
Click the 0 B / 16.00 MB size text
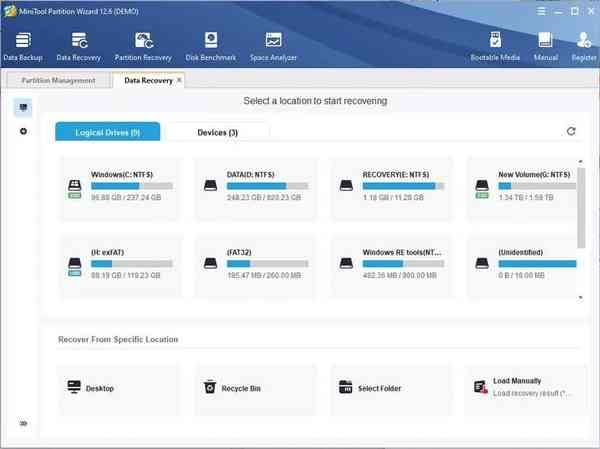click(521, 276)
